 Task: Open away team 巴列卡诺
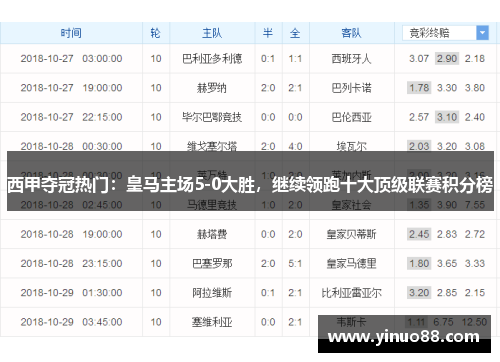click(x=351, y=88)
